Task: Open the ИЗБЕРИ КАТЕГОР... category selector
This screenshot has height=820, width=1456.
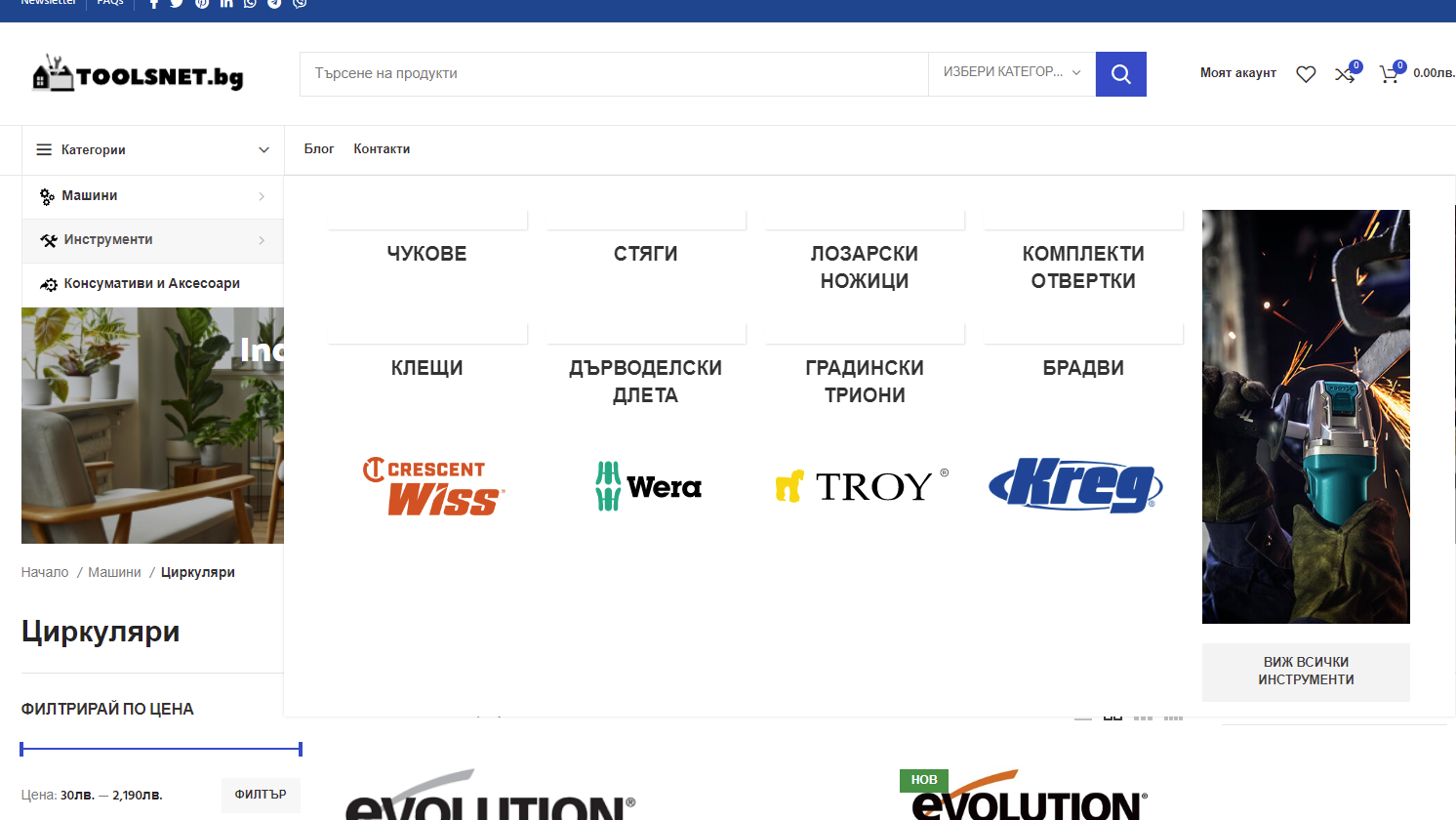Action: pyautogui.click(x=1012, y=73)
